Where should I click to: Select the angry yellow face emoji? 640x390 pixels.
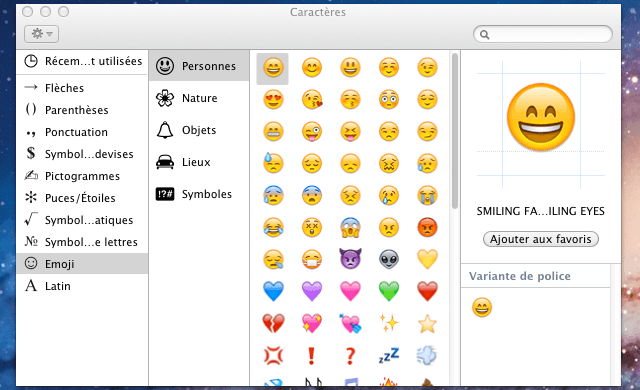click(389, 227)
